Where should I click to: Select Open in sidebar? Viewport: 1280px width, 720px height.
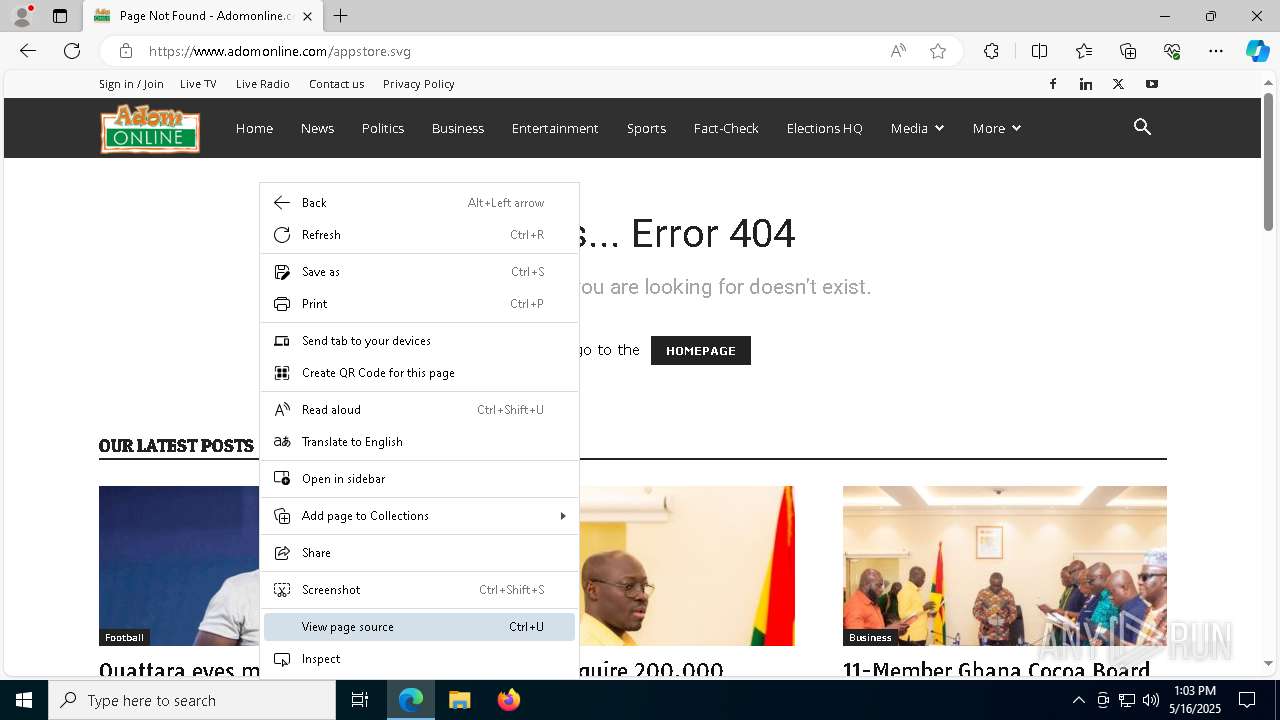[419, 479]
